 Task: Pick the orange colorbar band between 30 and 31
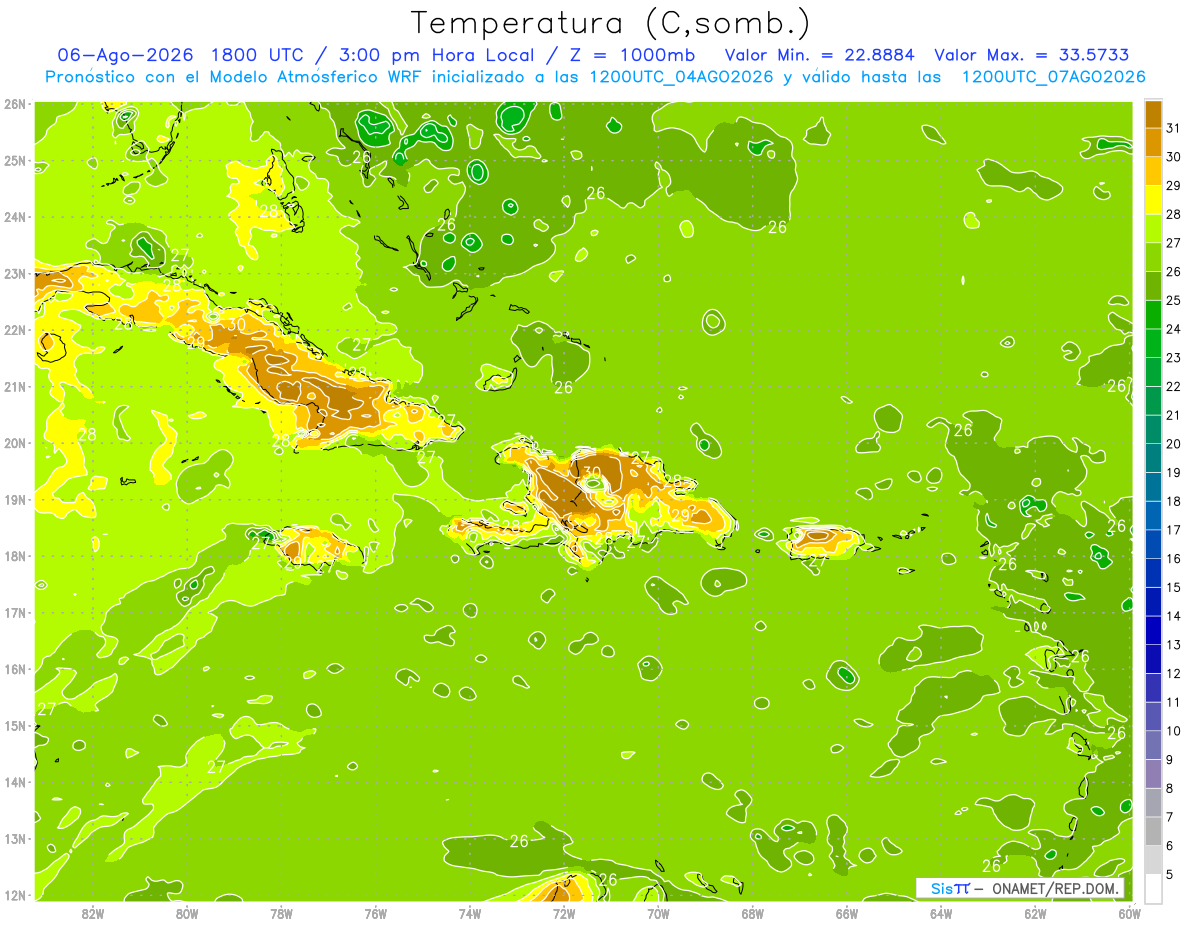pos(1153,142)
